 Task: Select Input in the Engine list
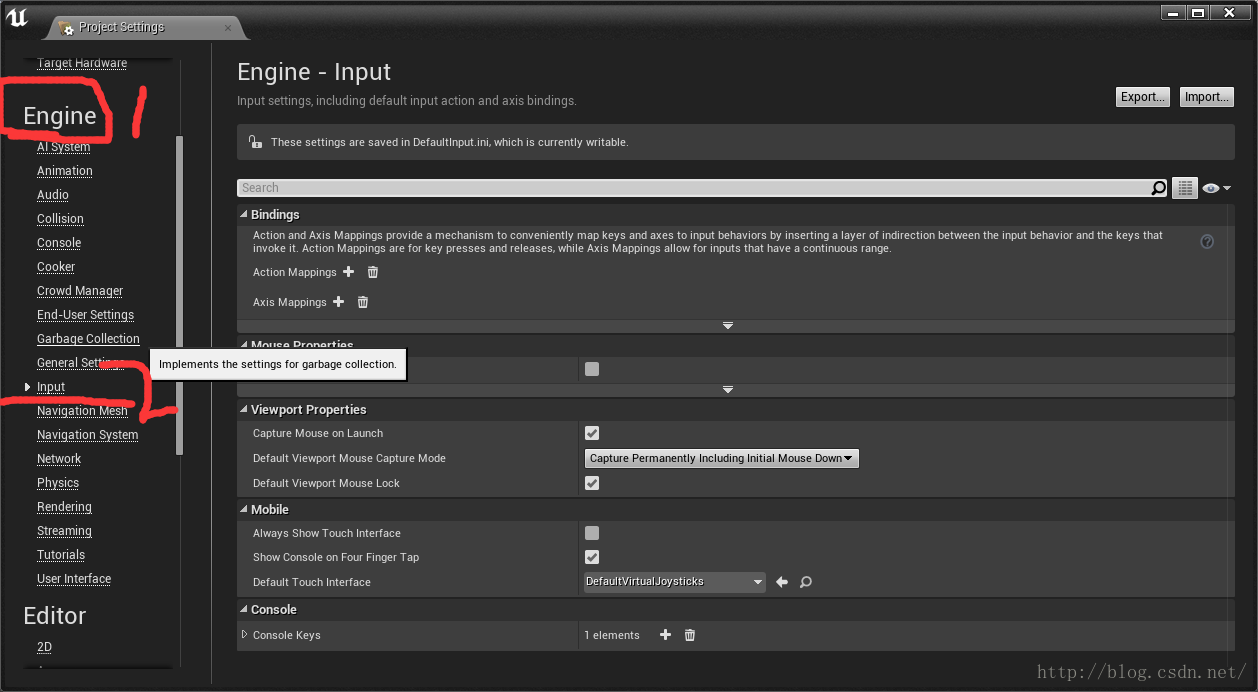pos(51,387)
